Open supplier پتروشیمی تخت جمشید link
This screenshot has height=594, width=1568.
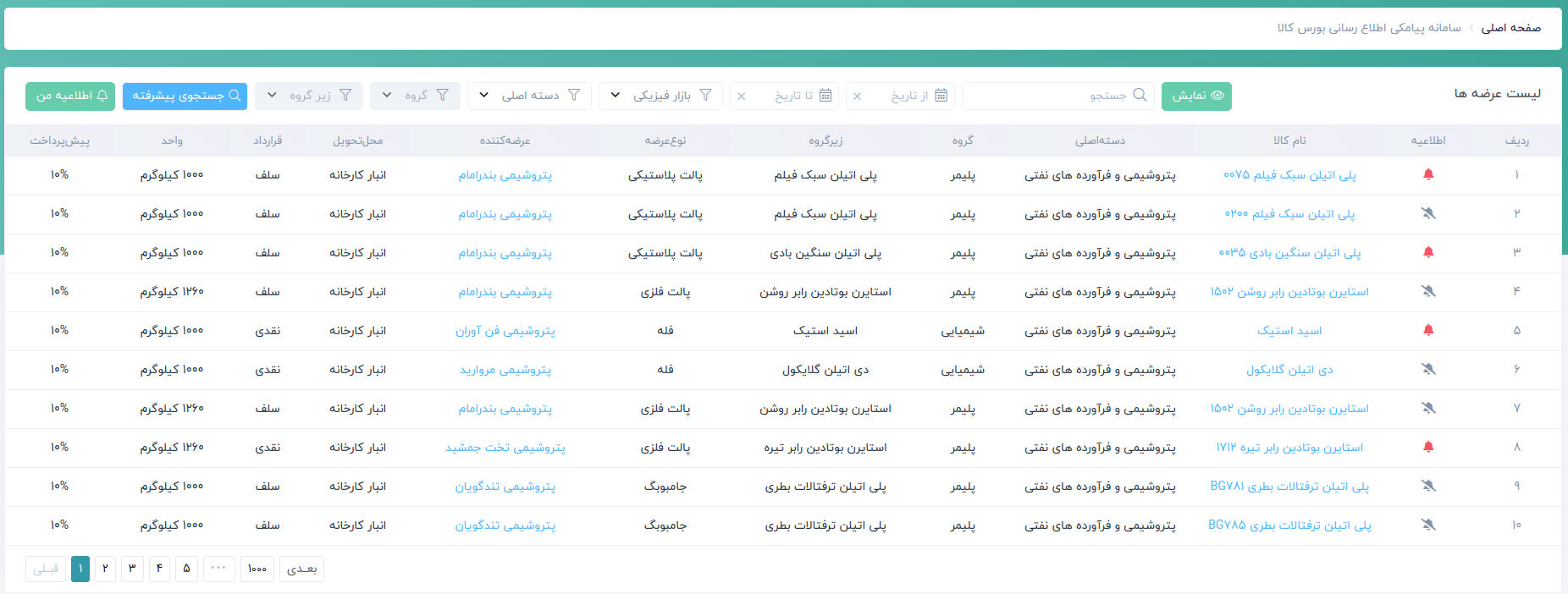[505, 448]
